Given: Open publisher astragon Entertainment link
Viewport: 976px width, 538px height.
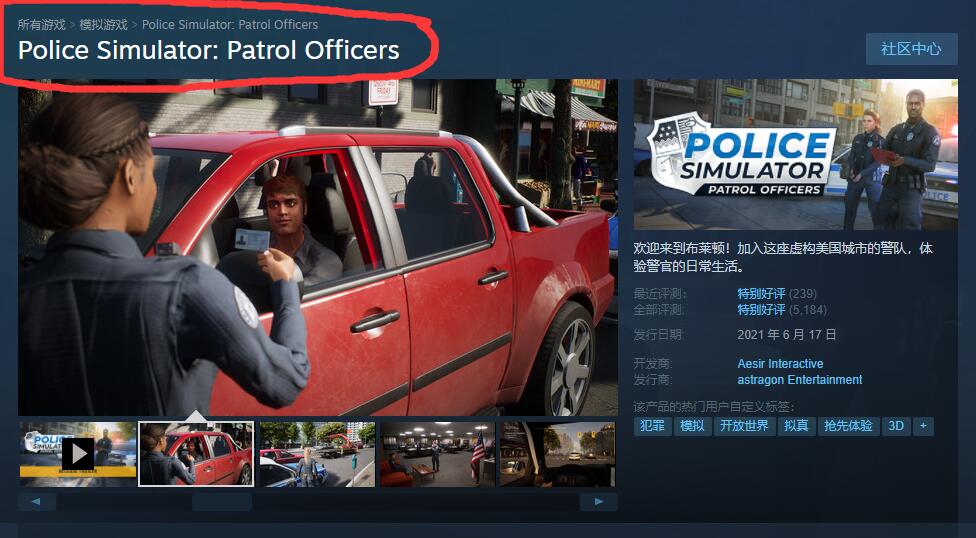Looking at the screenshot, I should [x=800, y=380].
